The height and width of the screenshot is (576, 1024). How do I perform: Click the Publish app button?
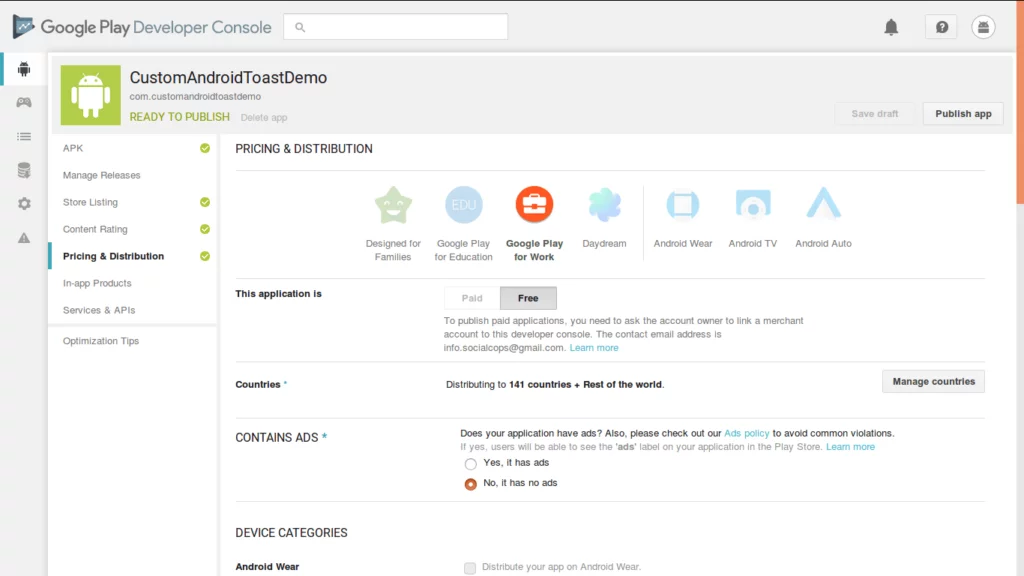point(962,113)
